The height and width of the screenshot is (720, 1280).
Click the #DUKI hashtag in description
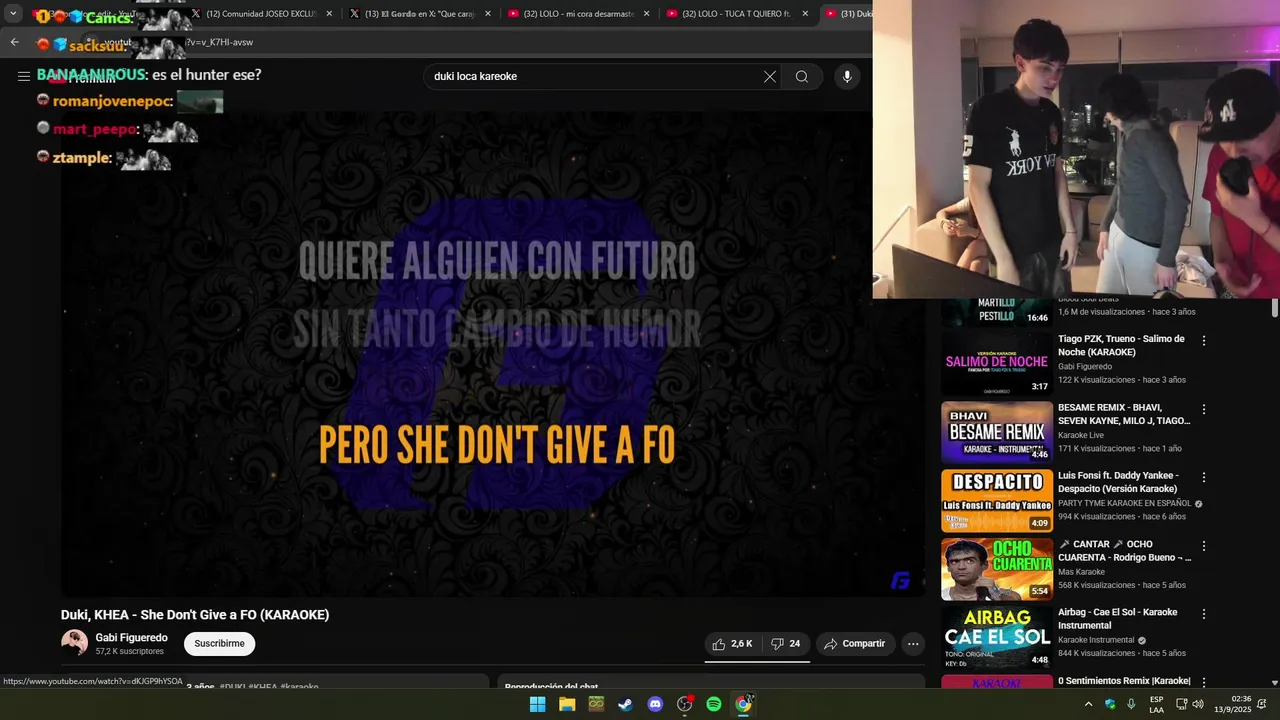point(233,687)
